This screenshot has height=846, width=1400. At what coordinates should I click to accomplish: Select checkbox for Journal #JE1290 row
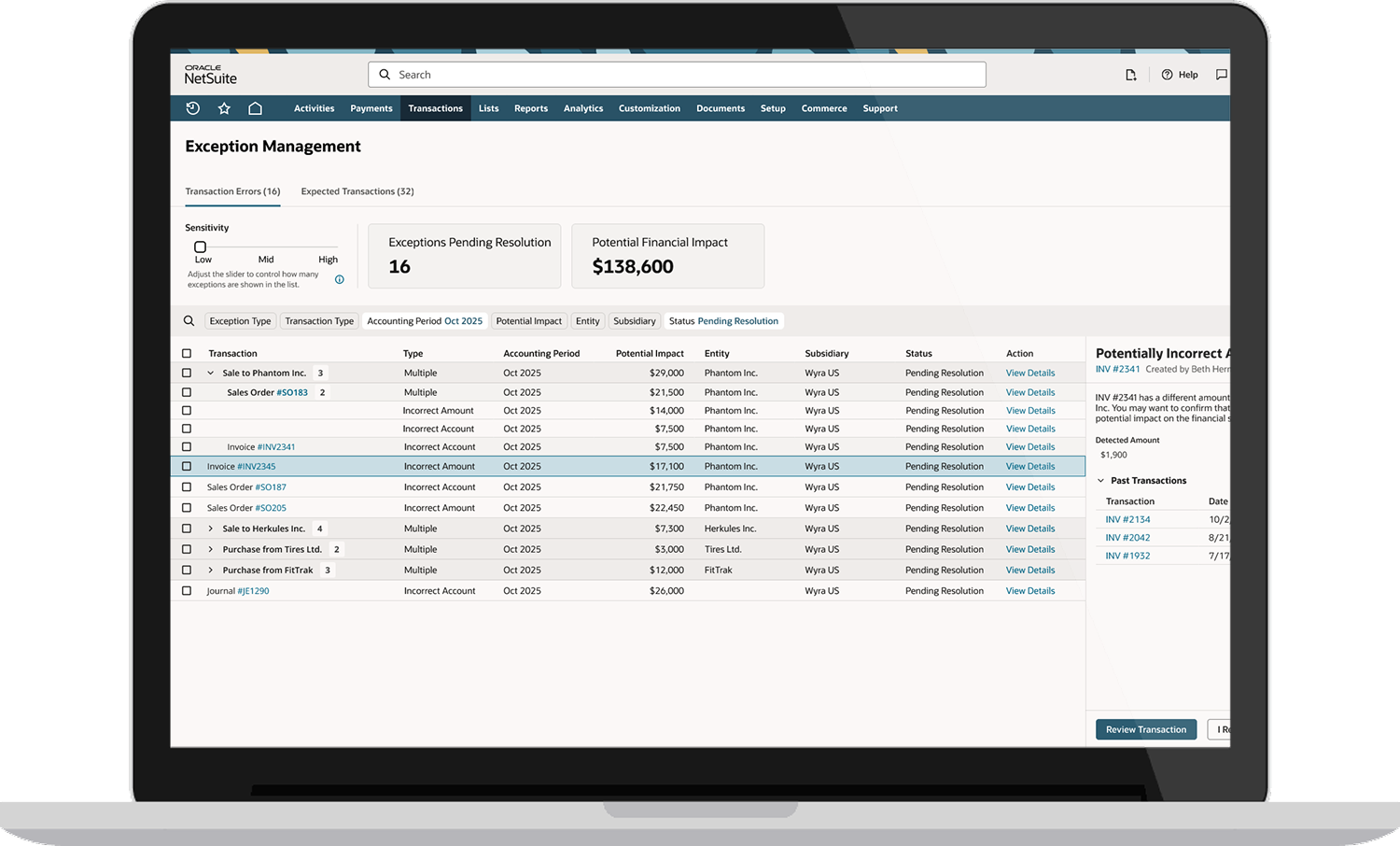click(186, 590)
